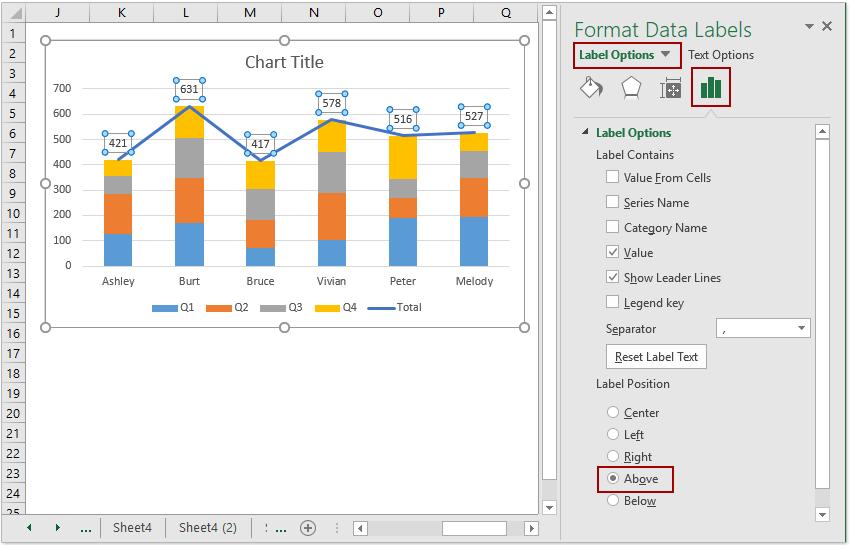This screenshot has width=850, height=545.
Task: Click the Reset Label Text button
Action: point(656,357)
